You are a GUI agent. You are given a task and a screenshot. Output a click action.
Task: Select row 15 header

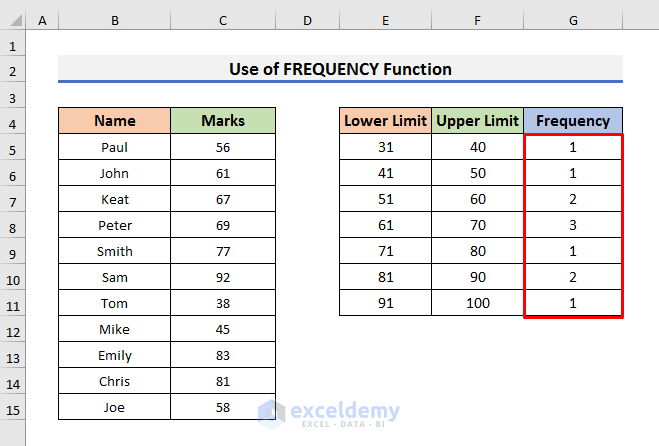[13, 410]
